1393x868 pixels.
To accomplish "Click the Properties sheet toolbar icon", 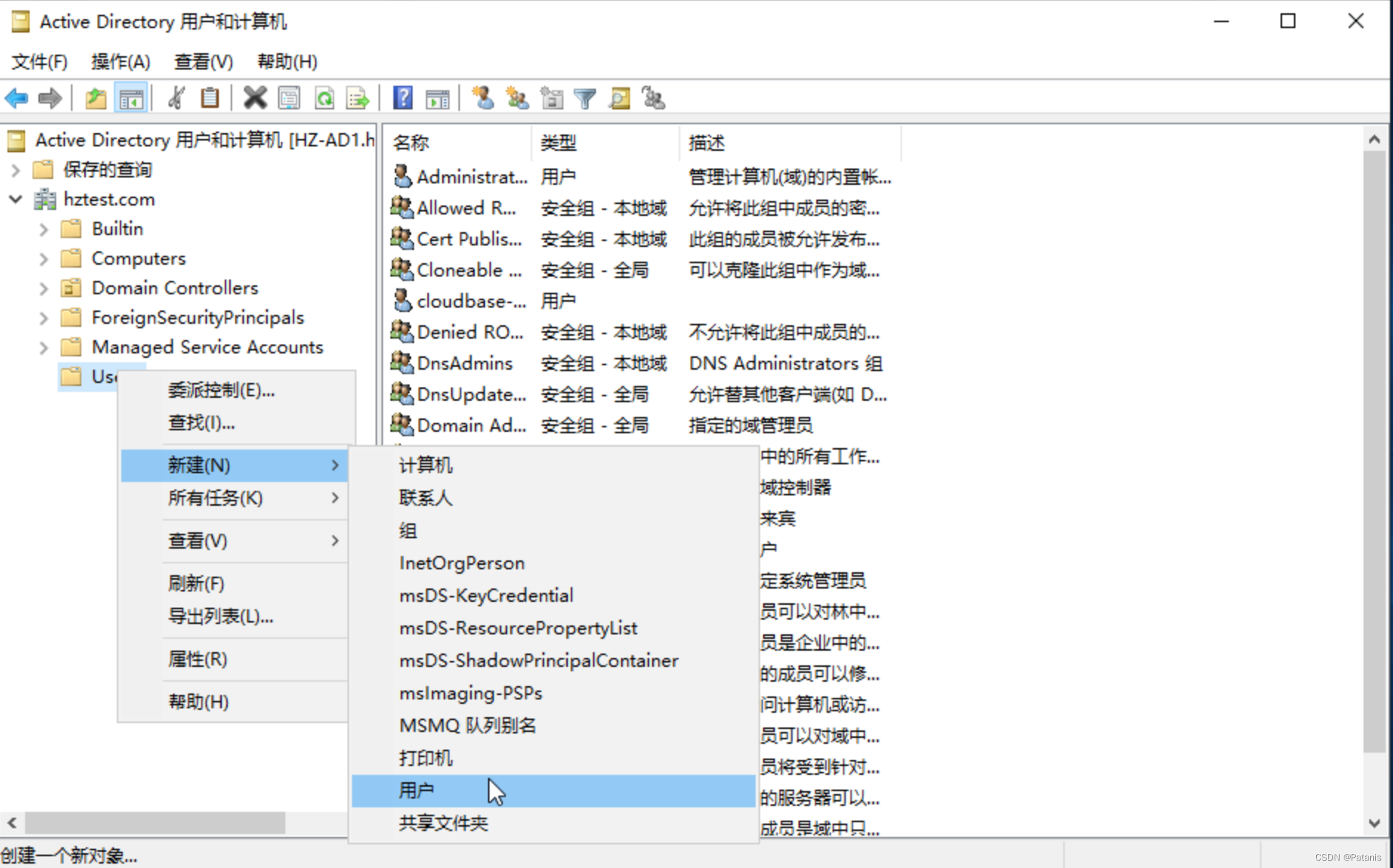I will pos(289,98).
